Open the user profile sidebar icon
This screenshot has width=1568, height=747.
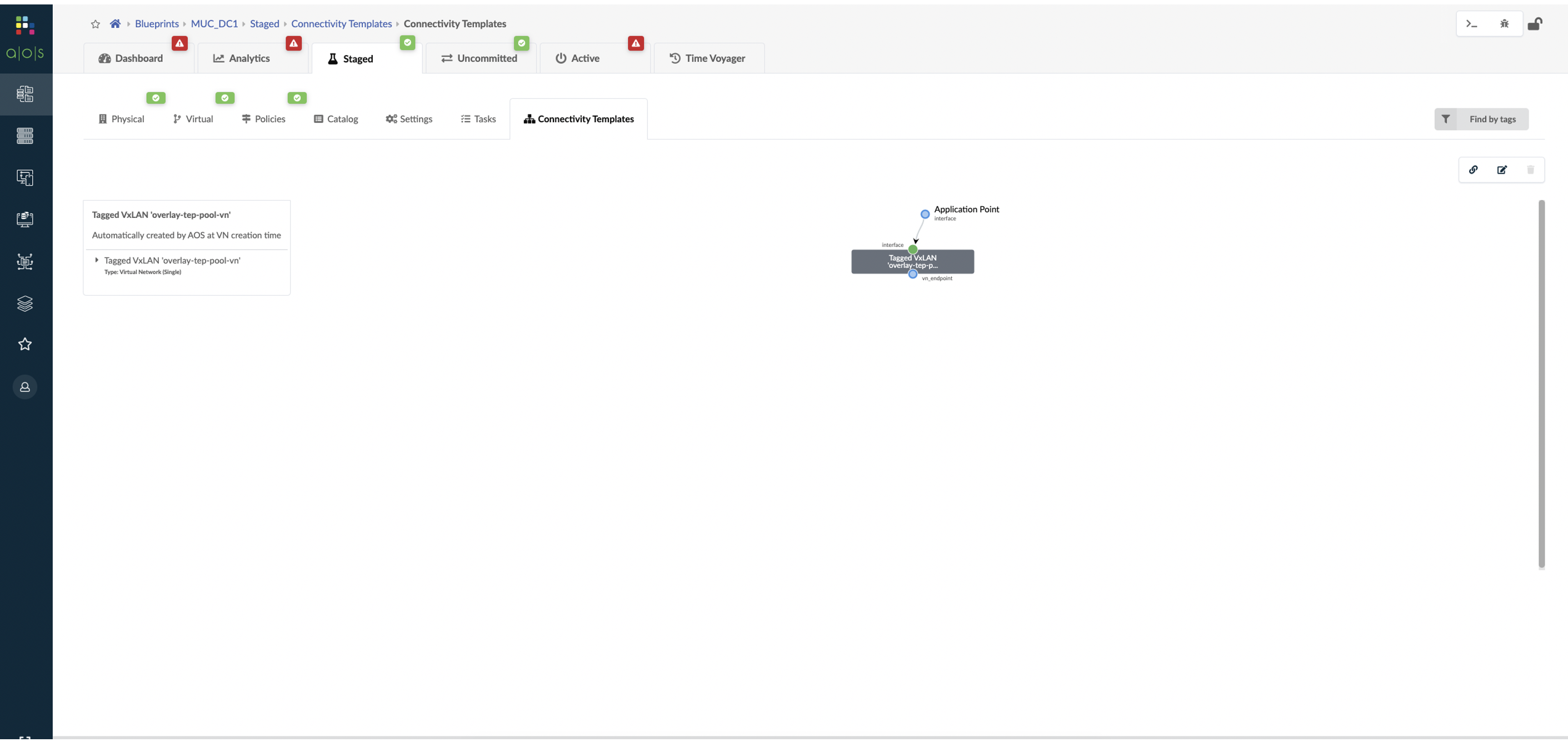[25, 387]
